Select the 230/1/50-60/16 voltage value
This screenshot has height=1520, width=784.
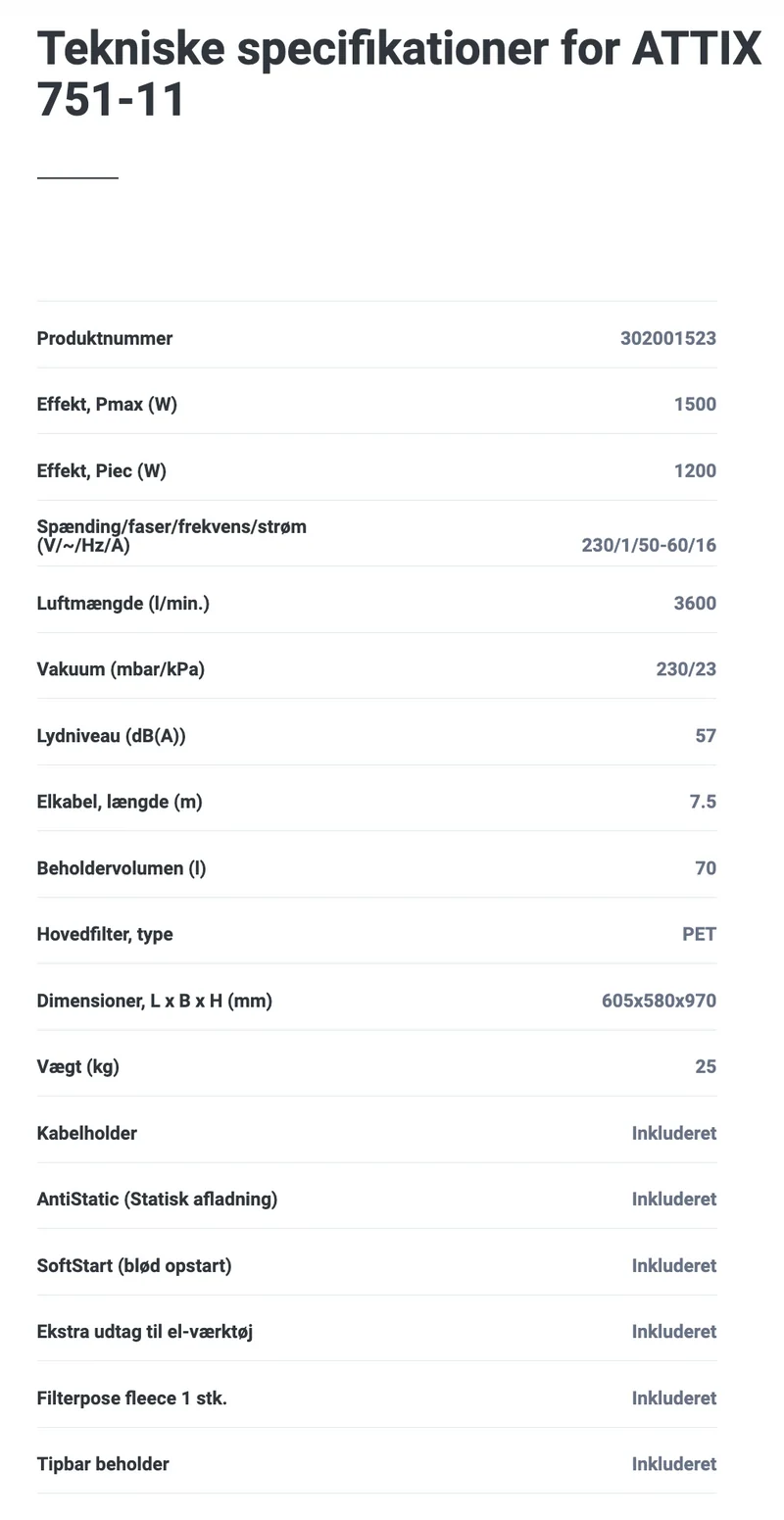click(x=649, y=545)
